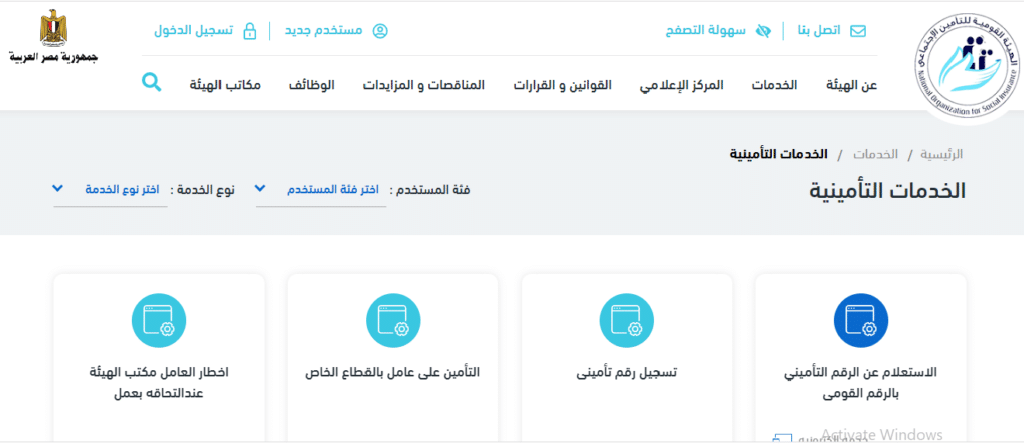Click the الرئيسية breadcrumb link
Viewport: 1024px width, 447px height.
942,154
